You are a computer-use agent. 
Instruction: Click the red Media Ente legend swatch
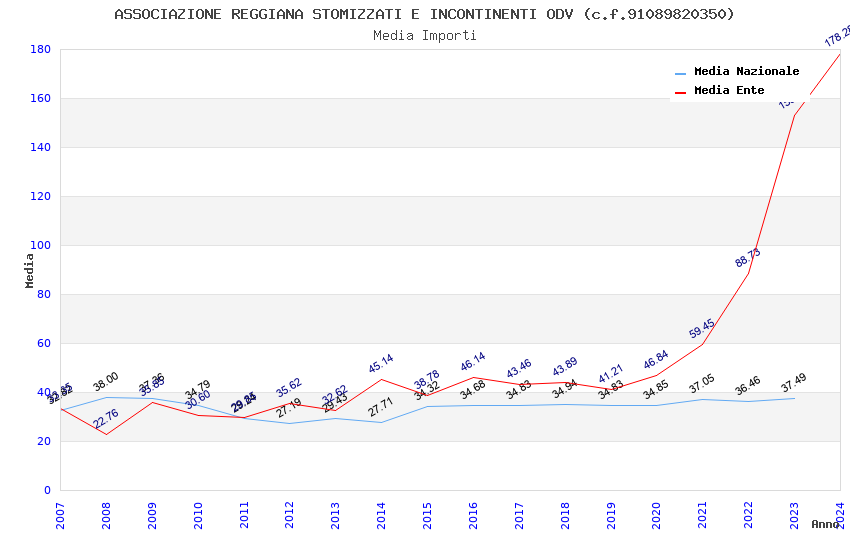click(x=680, y=92)
